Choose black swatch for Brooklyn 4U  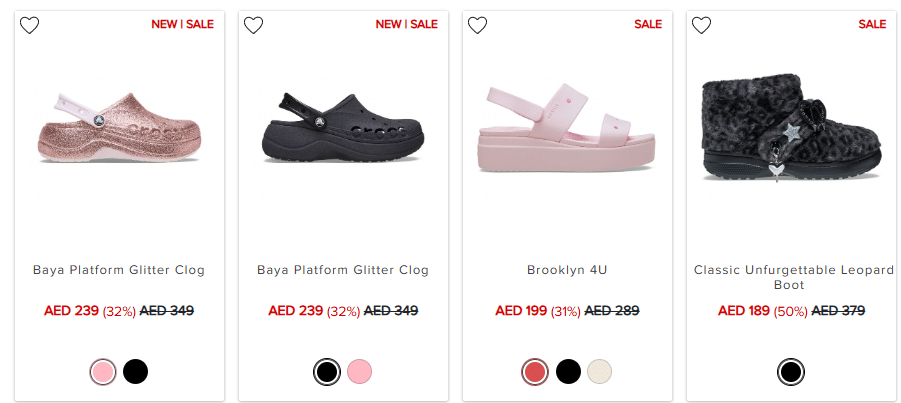[x=567, y=372]
